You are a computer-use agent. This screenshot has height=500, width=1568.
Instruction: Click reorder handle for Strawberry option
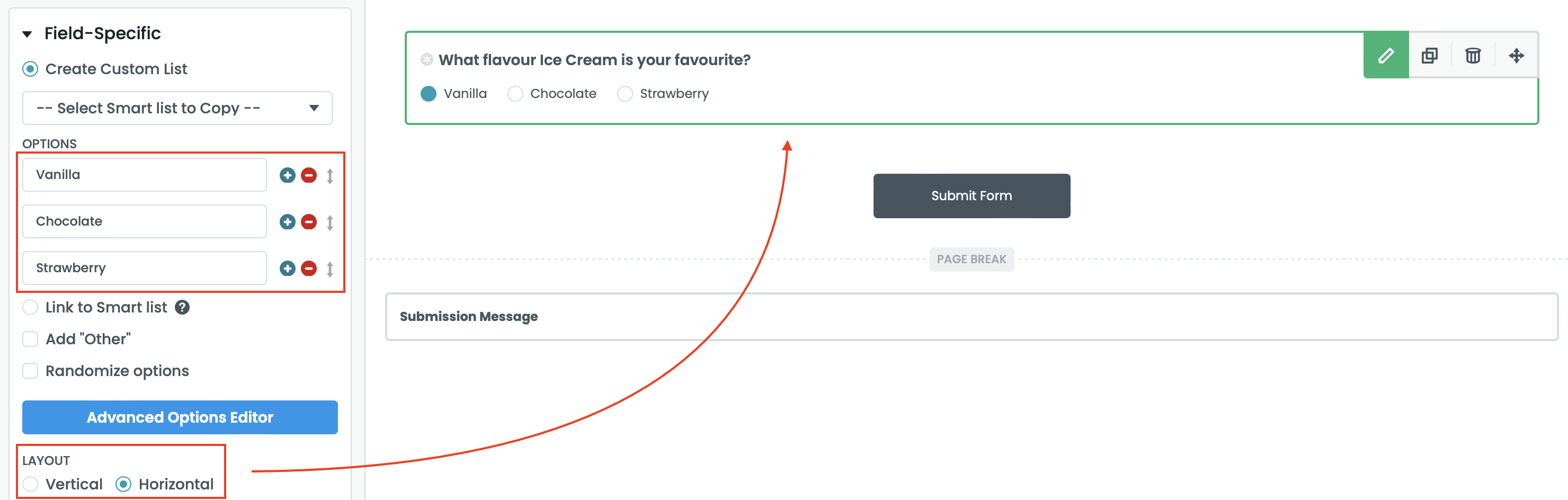click(330, 269)
